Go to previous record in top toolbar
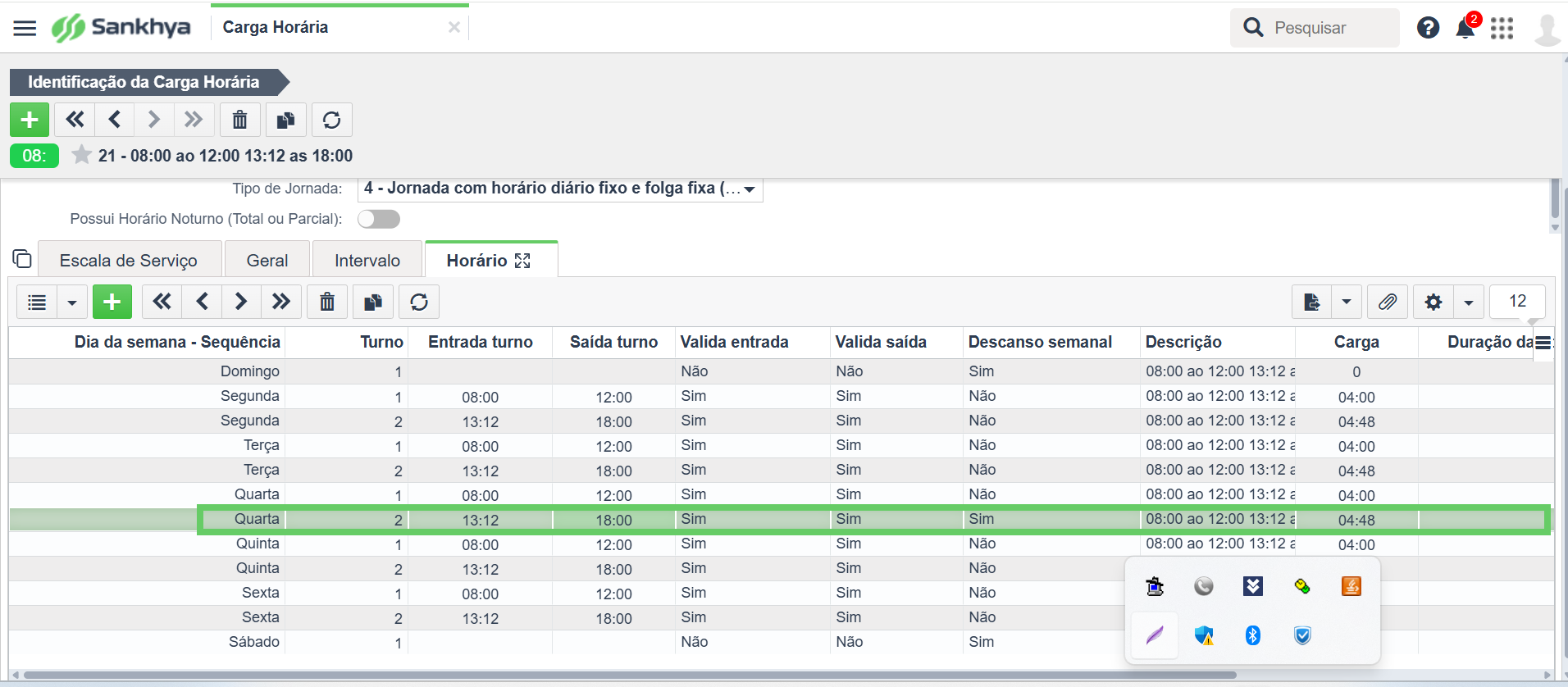 (x=115, y=120)
